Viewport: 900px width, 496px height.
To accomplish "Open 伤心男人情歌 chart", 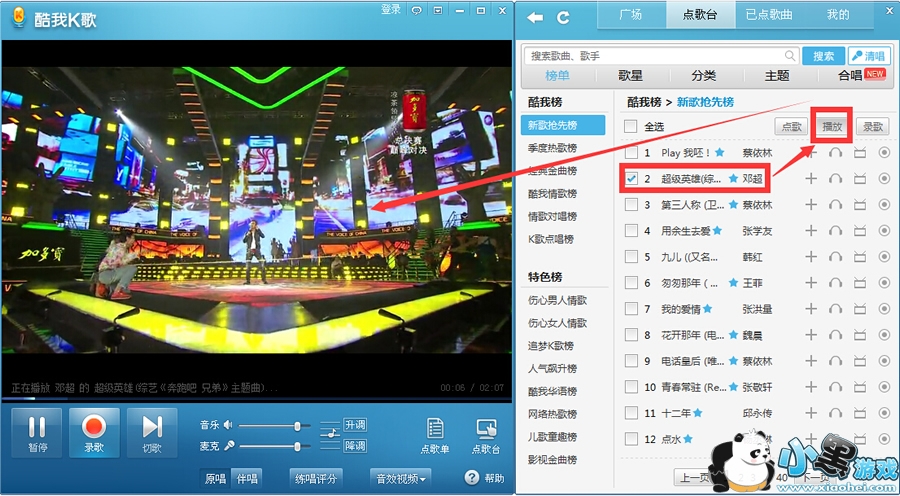I will coord(557,300).
